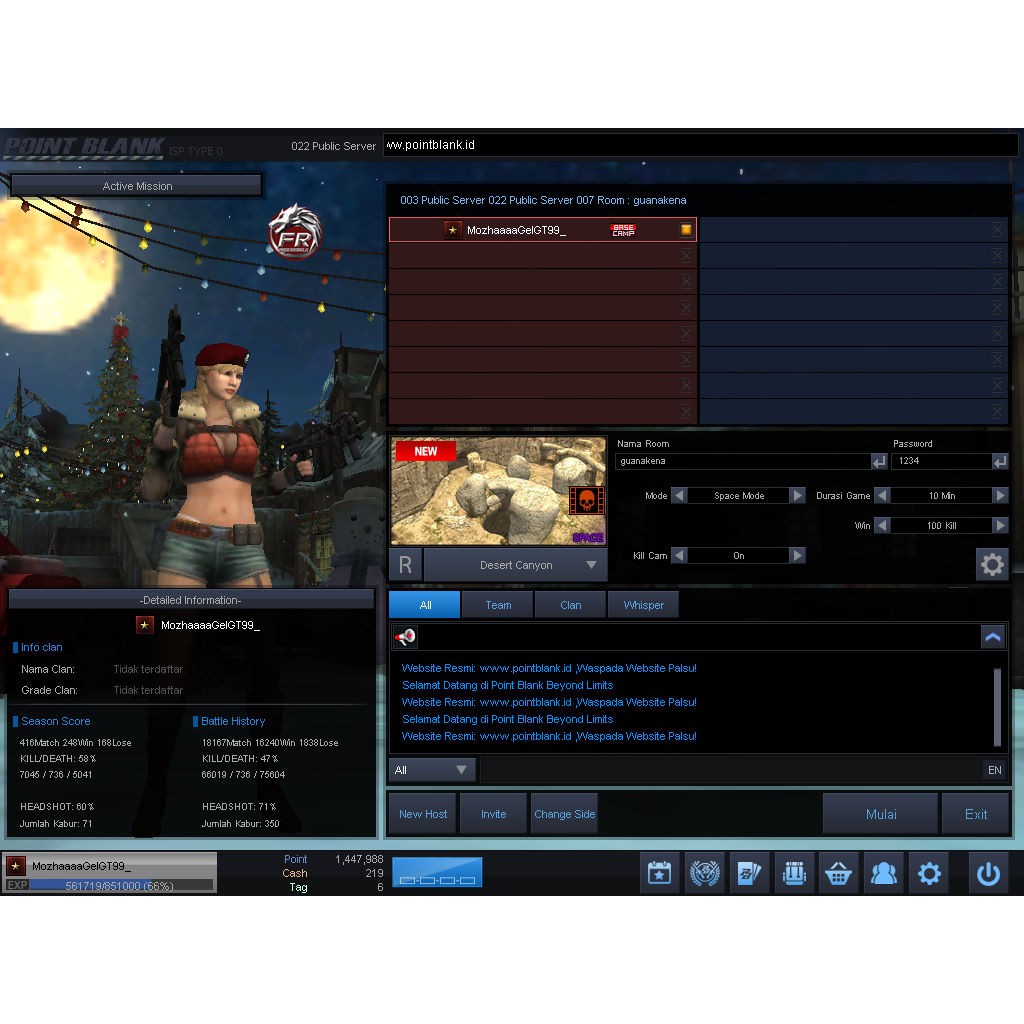The height and width of the screenshot is (1024, 1024).
Task: Open the friends community icon
Action: tap(883, 873)
